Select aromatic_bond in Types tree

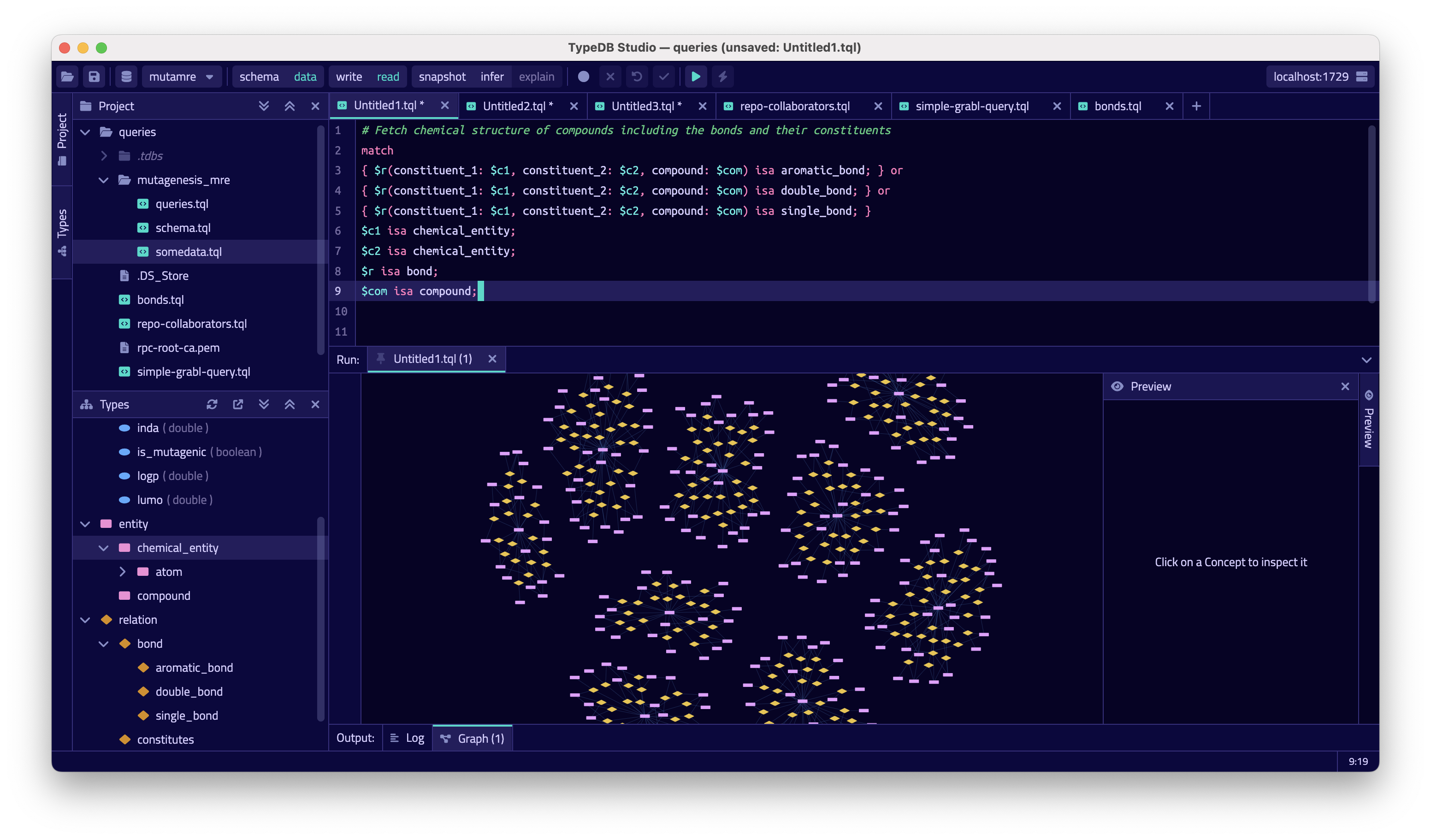[x=194, y=668]
